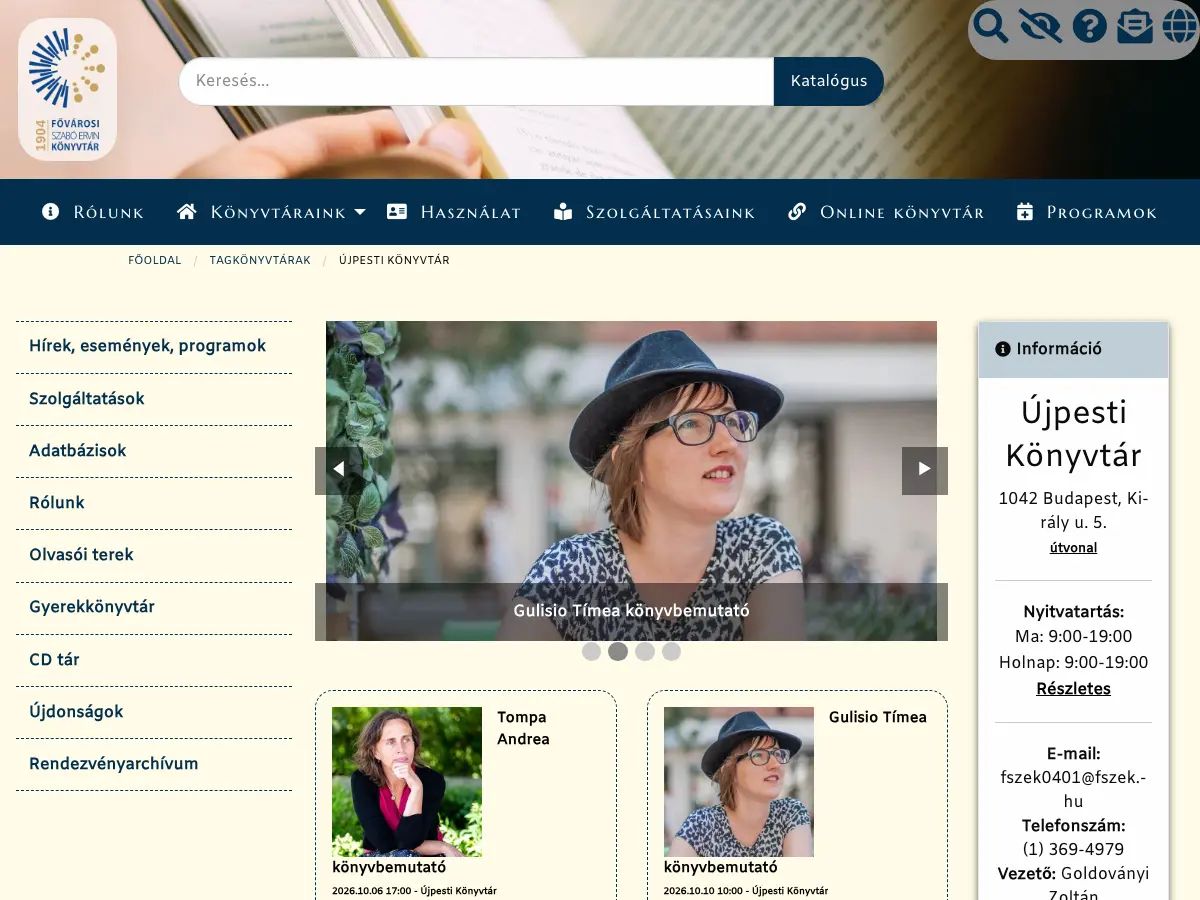Open the Könyvtáraink menu
Screen dimensions: 1200x900
(x=261, y=212)
